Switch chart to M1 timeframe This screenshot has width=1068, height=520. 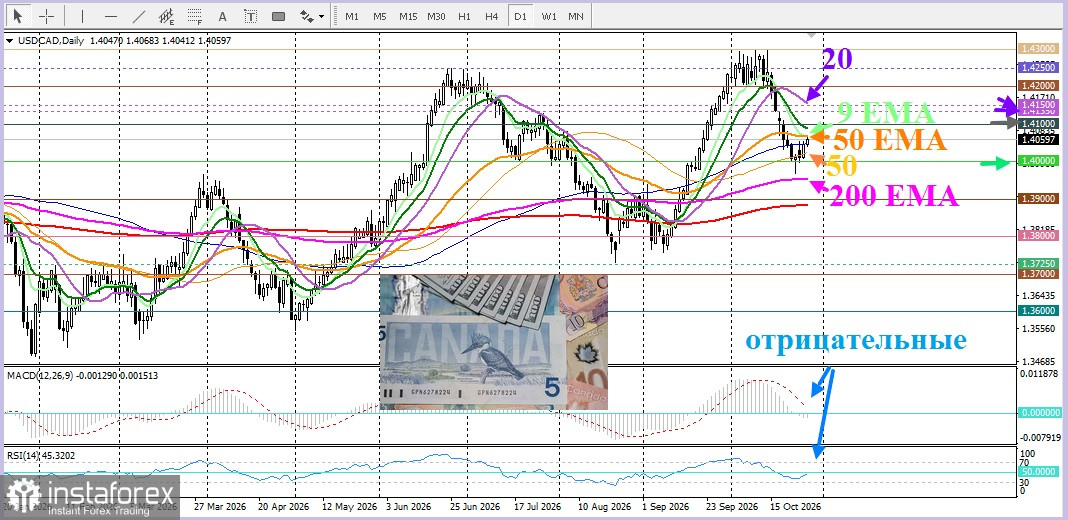coord(351,16)
